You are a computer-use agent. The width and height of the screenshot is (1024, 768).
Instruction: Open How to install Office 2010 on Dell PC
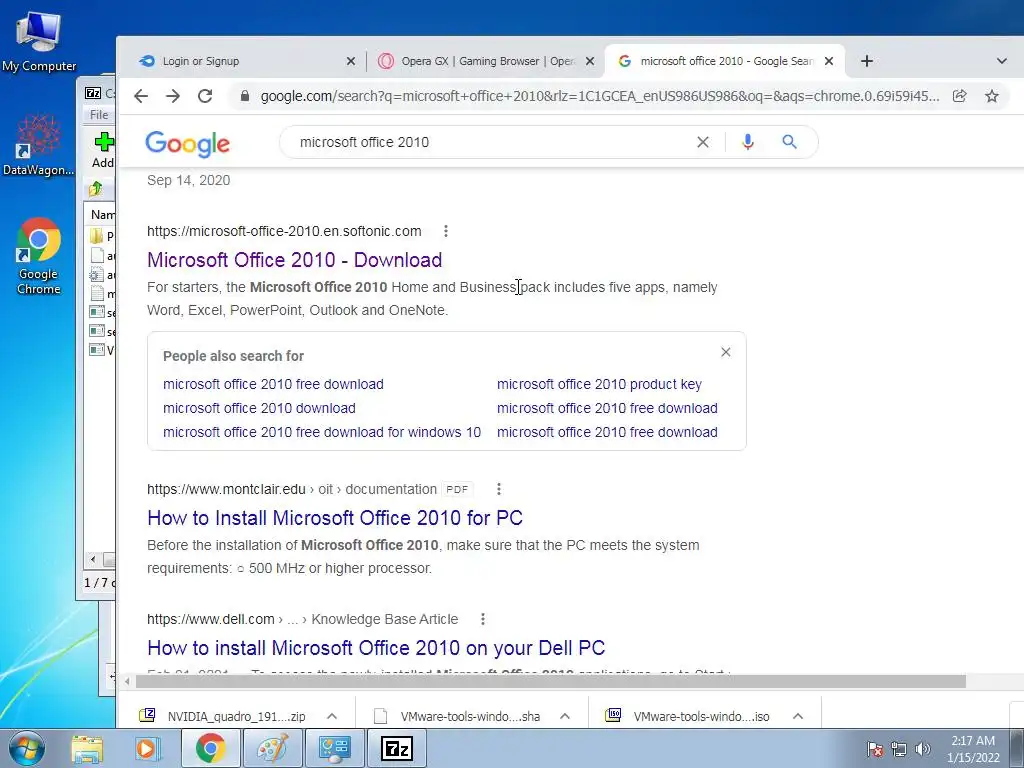(x=376, y=648)
